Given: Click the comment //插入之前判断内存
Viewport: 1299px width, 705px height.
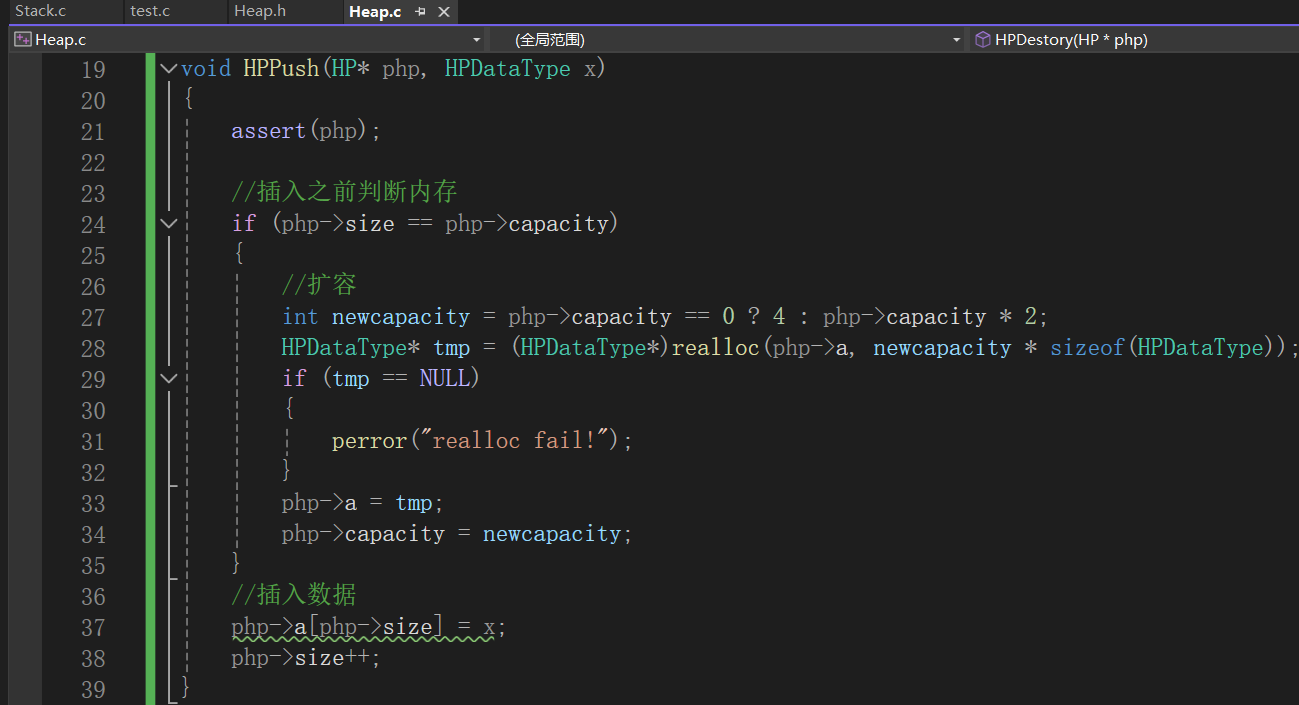Looking at the screenshot, I should point(344,192).
